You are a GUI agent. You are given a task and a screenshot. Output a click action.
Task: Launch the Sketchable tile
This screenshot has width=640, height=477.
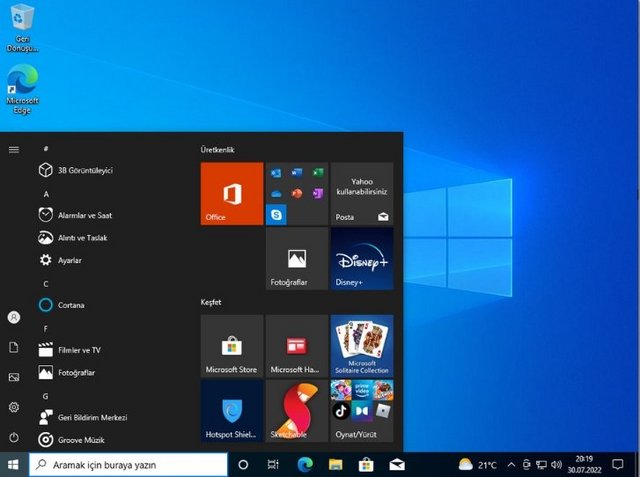(x=297, y=411)
